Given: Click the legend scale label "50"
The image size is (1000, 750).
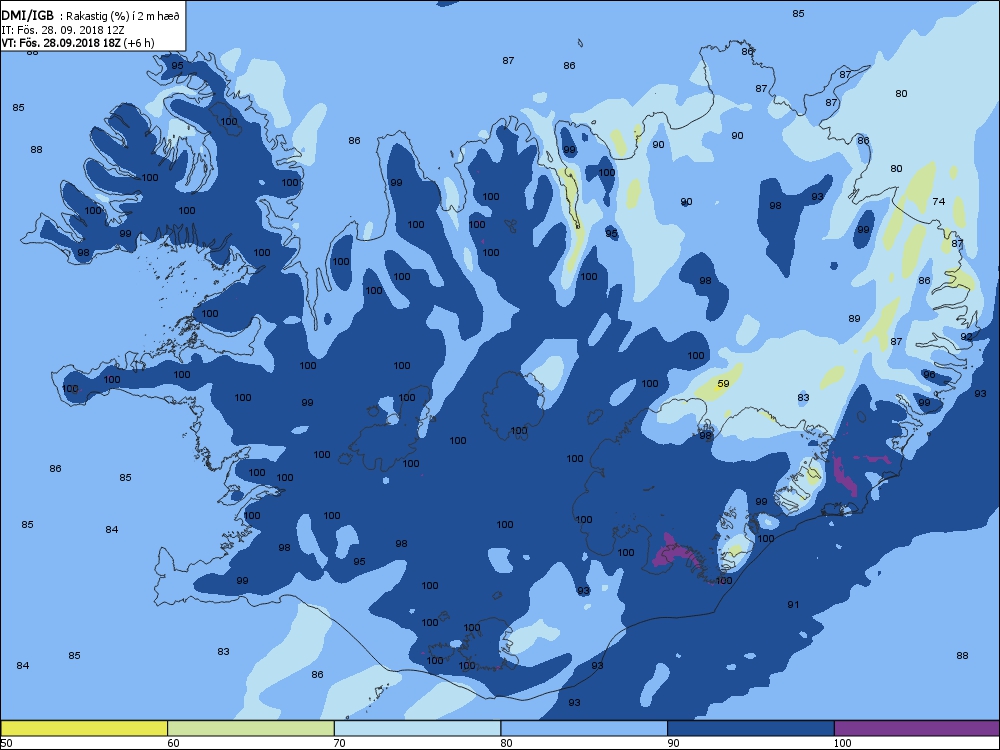Looking at the screenshot, I should 6,743.
